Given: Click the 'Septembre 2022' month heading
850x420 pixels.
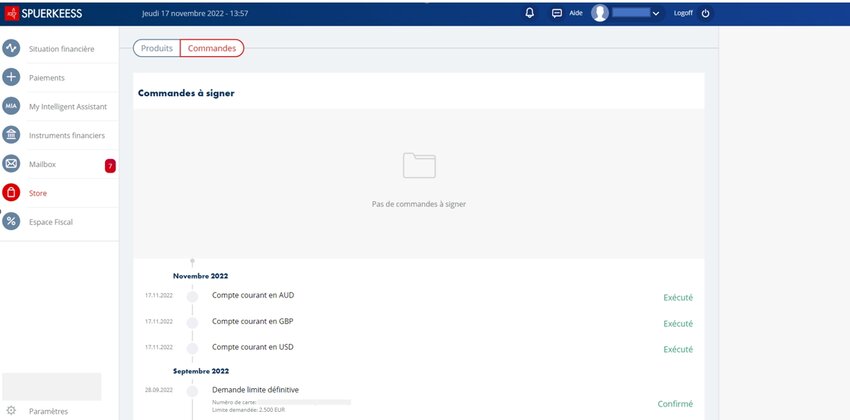Looking at the screenshot, I should click(x=201, y=371).
